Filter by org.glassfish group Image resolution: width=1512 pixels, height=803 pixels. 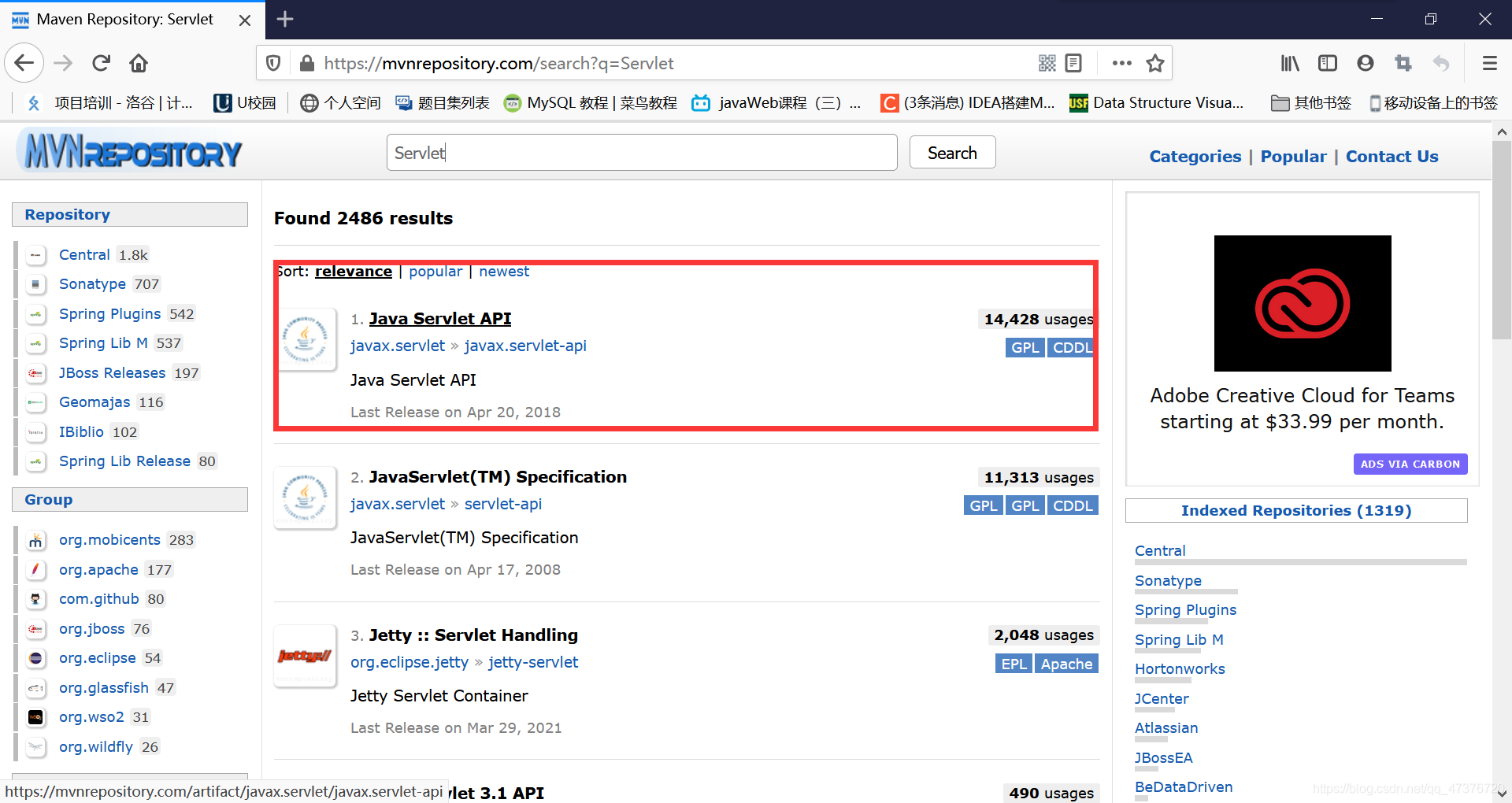pyautogui.click(x=104, y=688)
